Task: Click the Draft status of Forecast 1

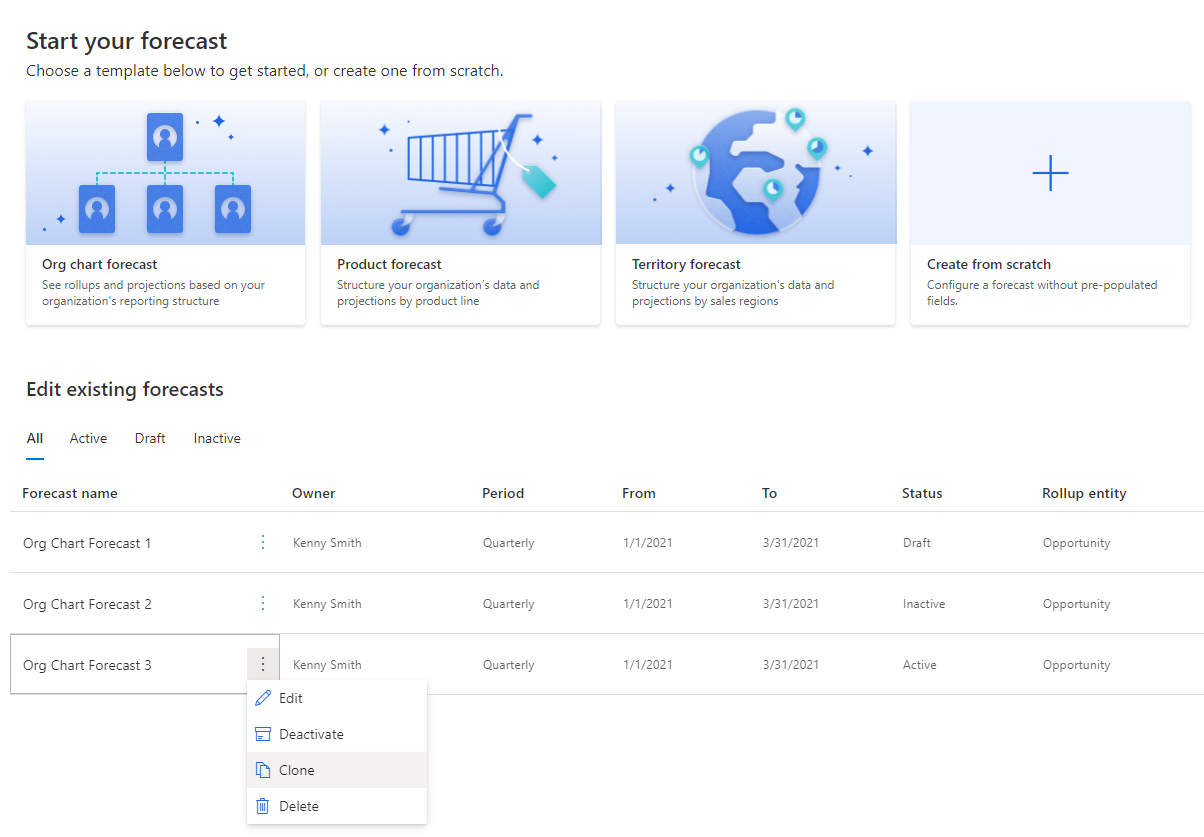Action: [x=916, y=543]
